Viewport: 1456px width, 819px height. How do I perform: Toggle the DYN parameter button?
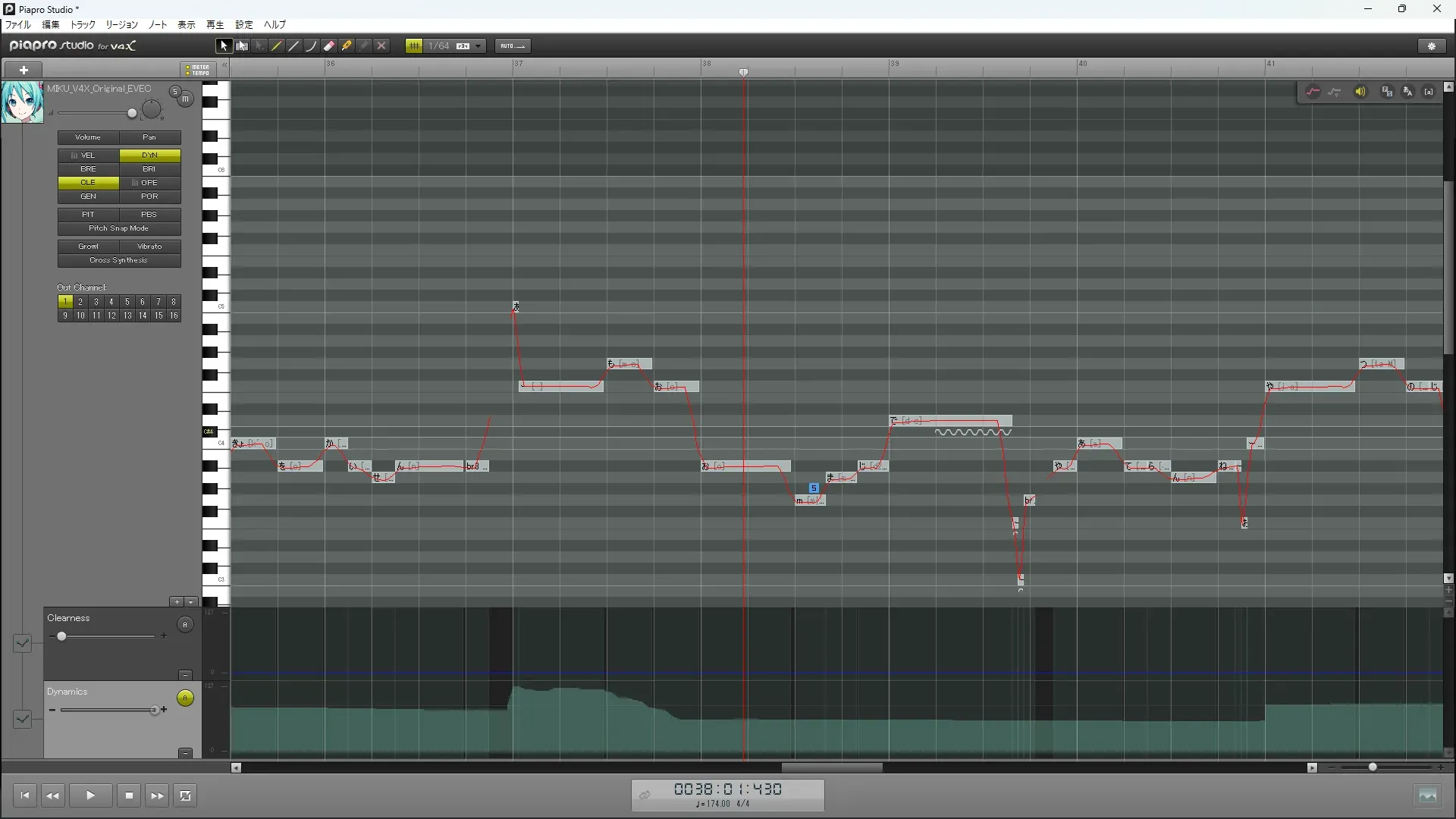[x=149, y=155]
